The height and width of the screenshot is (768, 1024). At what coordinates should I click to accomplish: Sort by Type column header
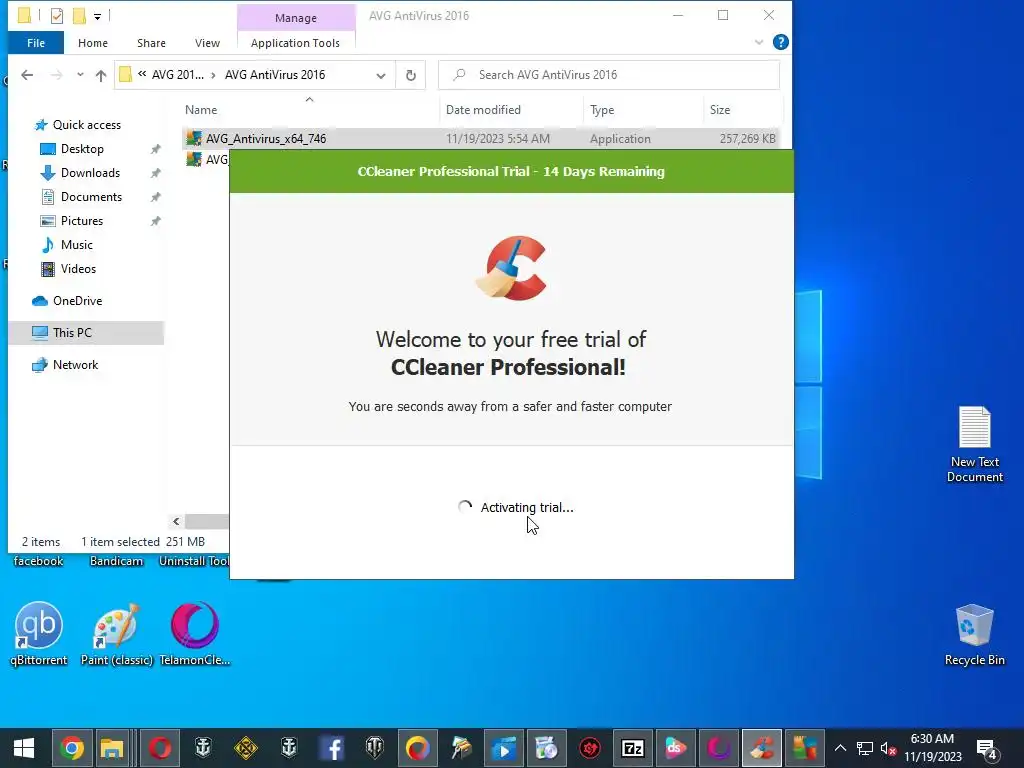(x=602, y=110)
